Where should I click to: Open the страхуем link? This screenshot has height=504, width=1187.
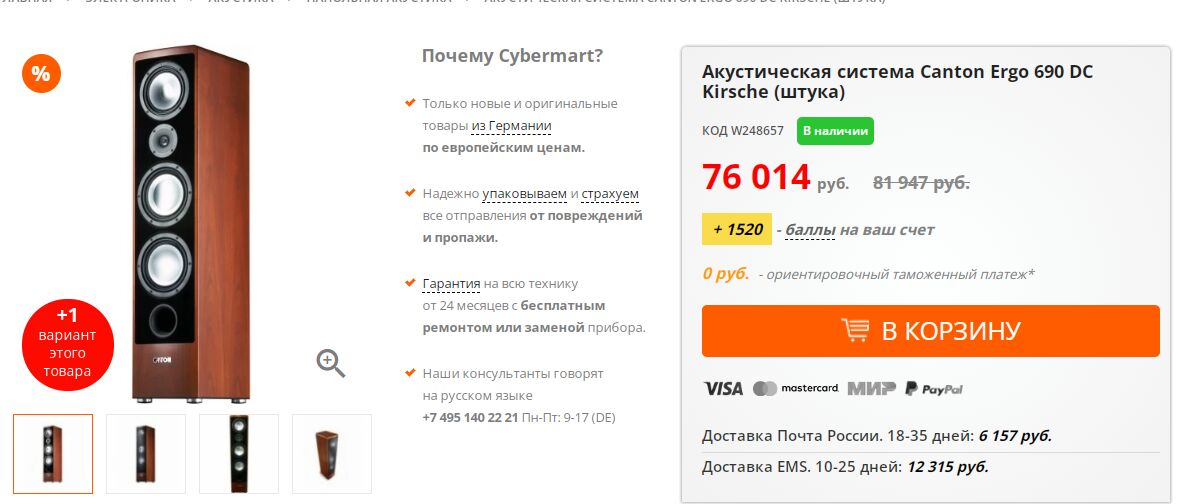pyautogui.click(x=610, y=194)
